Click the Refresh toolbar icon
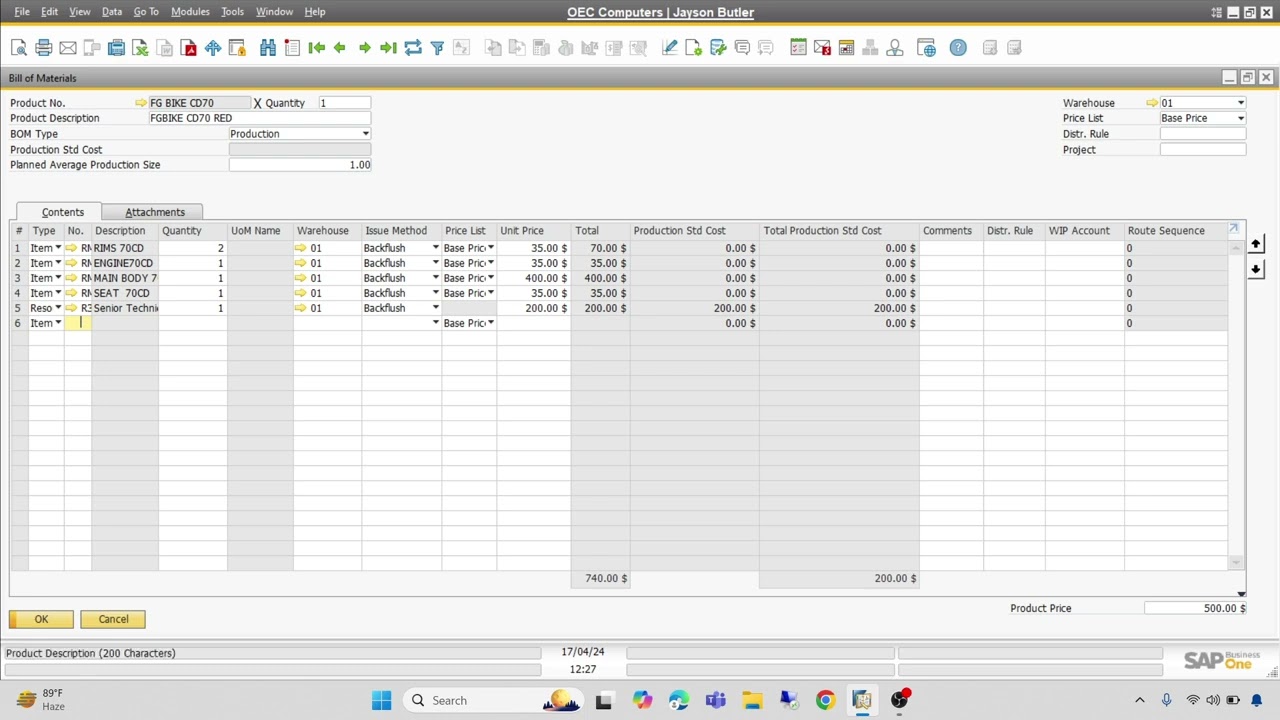Viewport: 1280px width, 720px height. point(413,48)
